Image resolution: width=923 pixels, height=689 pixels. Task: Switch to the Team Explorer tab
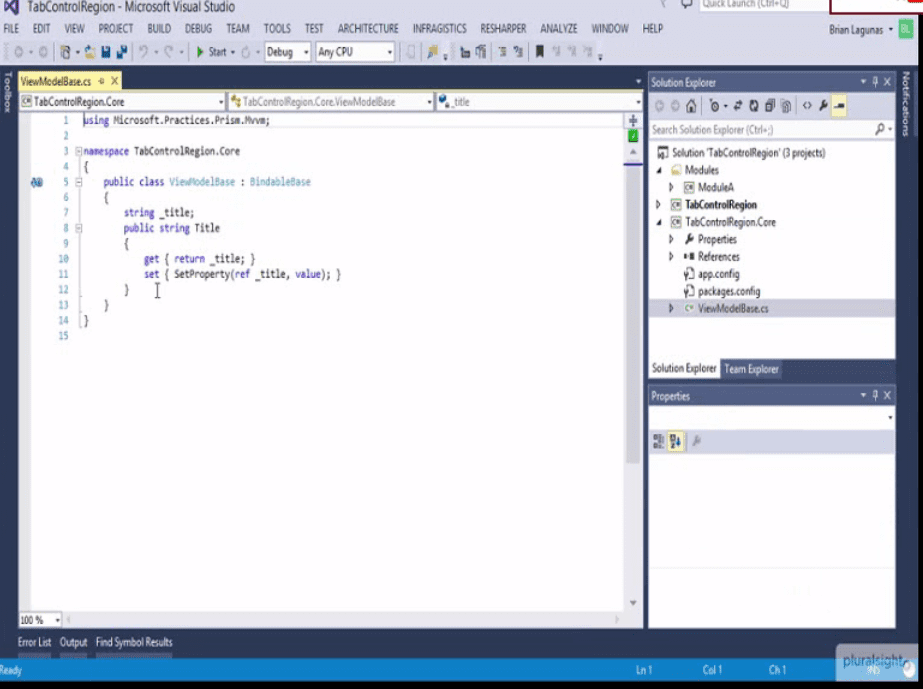pyautogui.click(x=751, y=369)
